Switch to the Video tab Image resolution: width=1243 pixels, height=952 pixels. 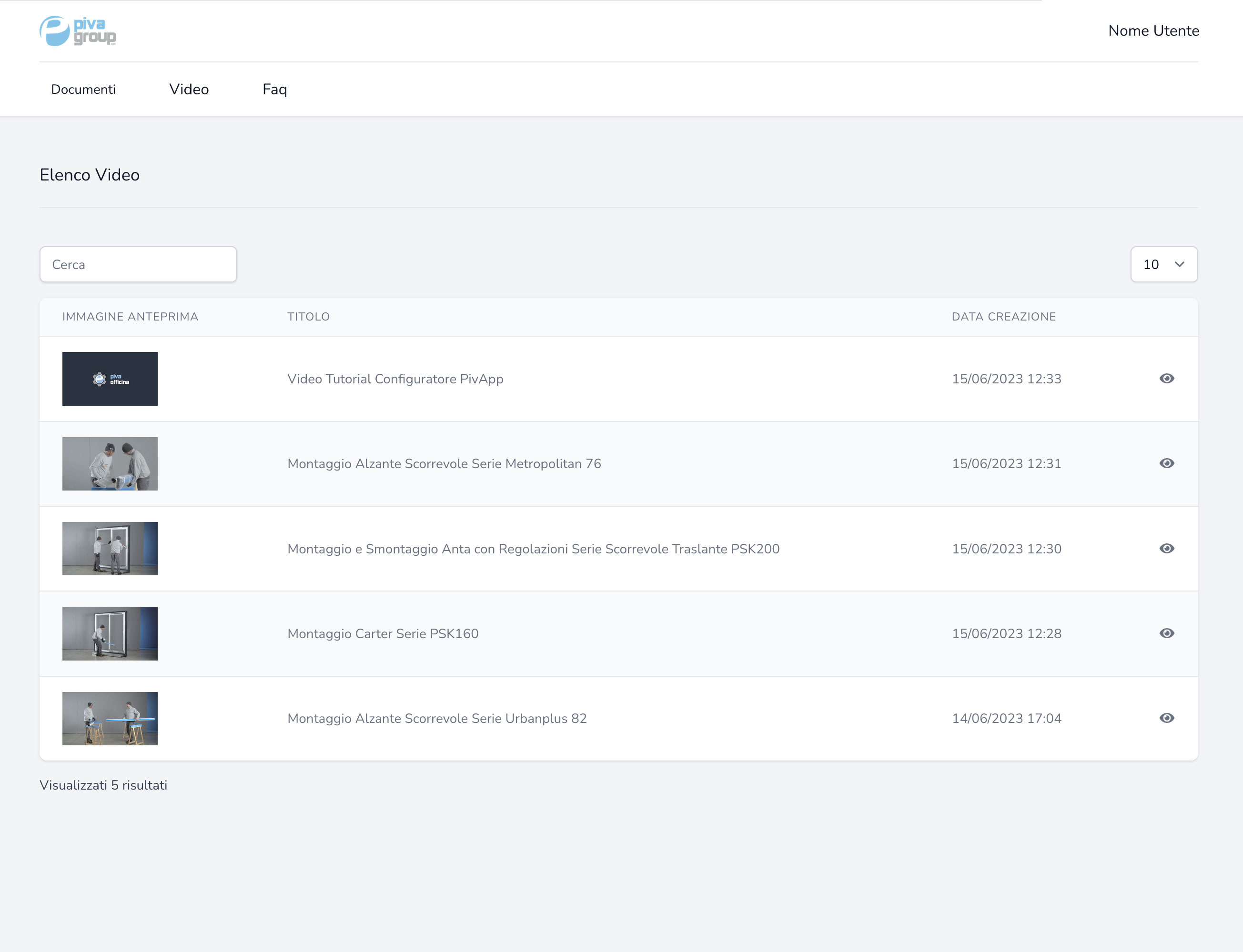(189, 89)
